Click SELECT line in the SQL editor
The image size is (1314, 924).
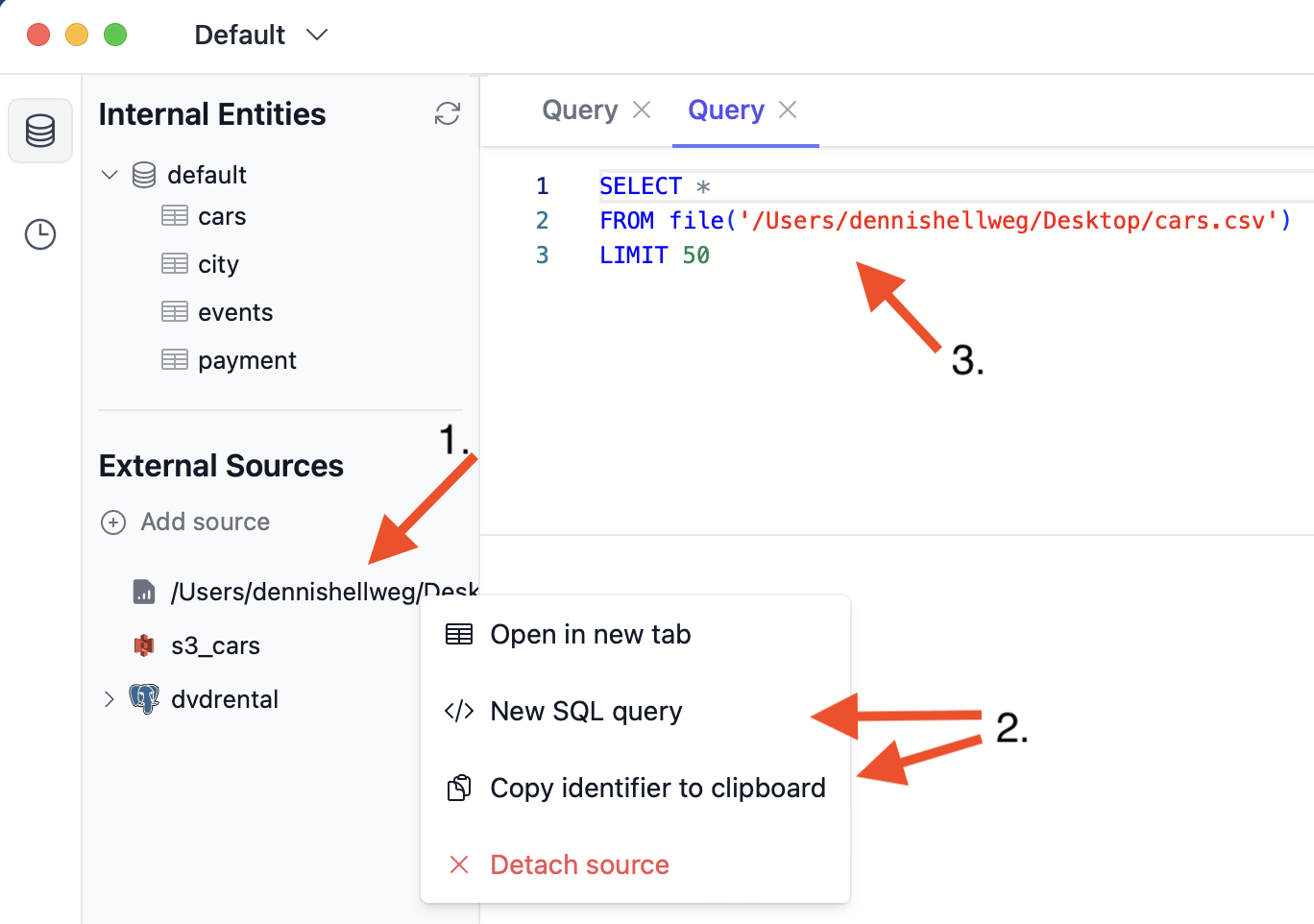[x=655, y=186]
